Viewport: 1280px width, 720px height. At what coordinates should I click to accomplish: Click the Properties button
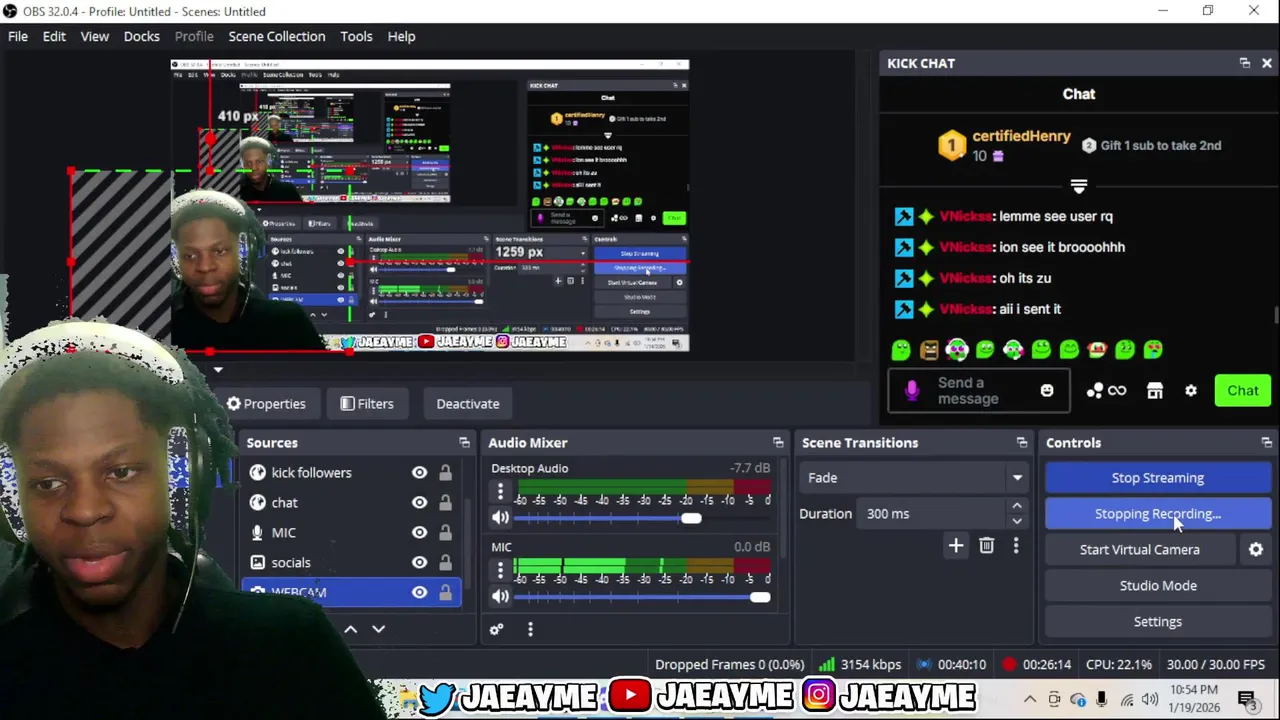(266, 404)
